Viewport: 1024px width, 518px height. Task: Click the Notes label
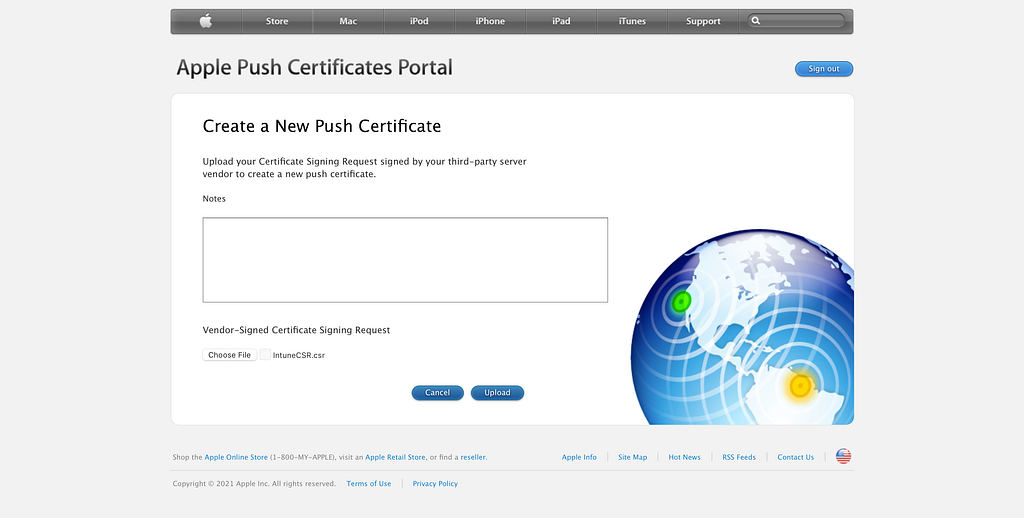click(214, 199)
